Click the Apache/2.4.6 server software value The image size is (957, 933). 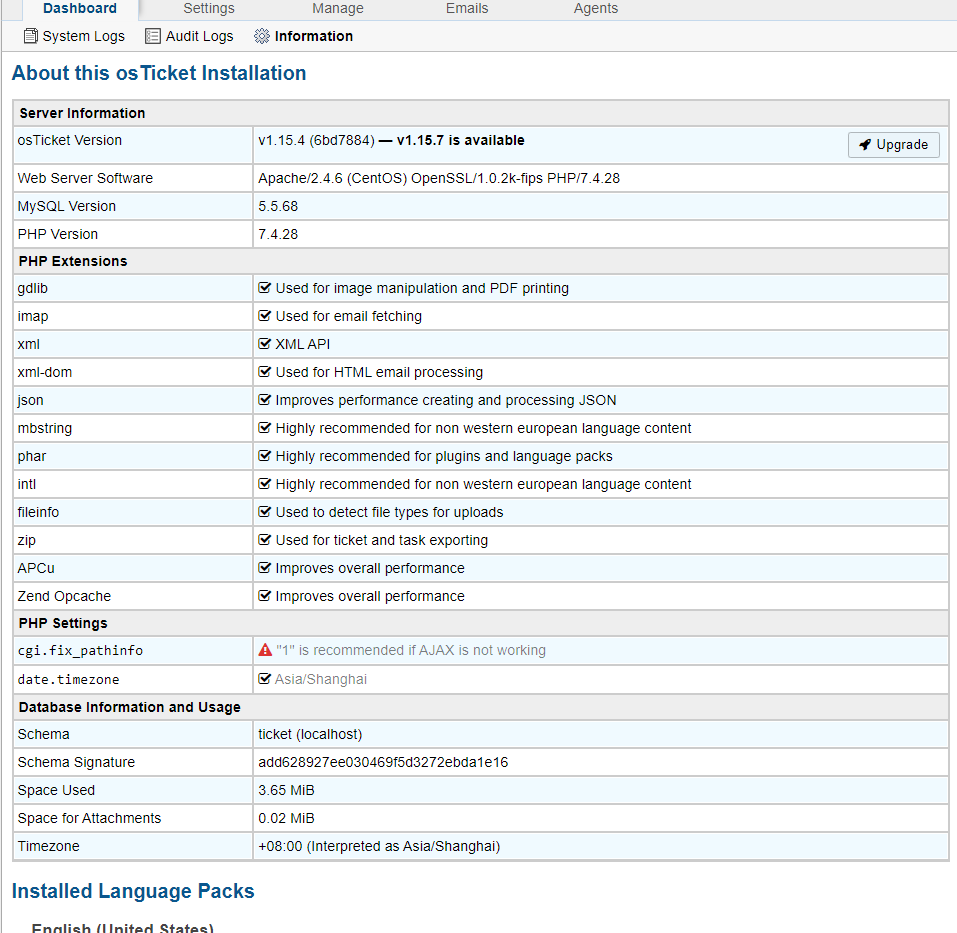(x=439, y=178)
